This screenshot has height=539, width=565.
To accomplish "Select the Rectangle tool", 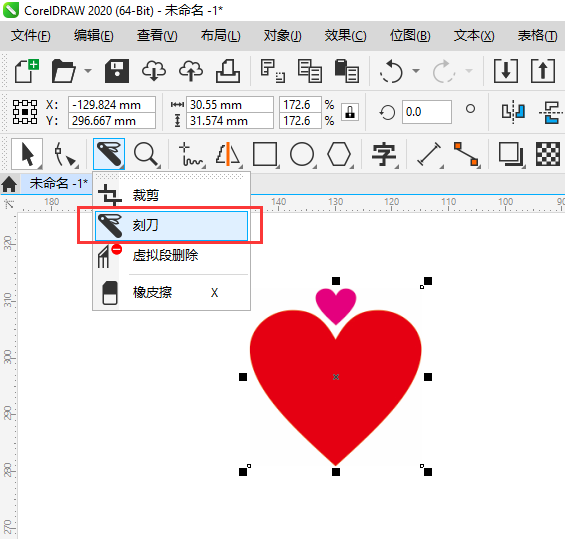I will click(265, 154).
